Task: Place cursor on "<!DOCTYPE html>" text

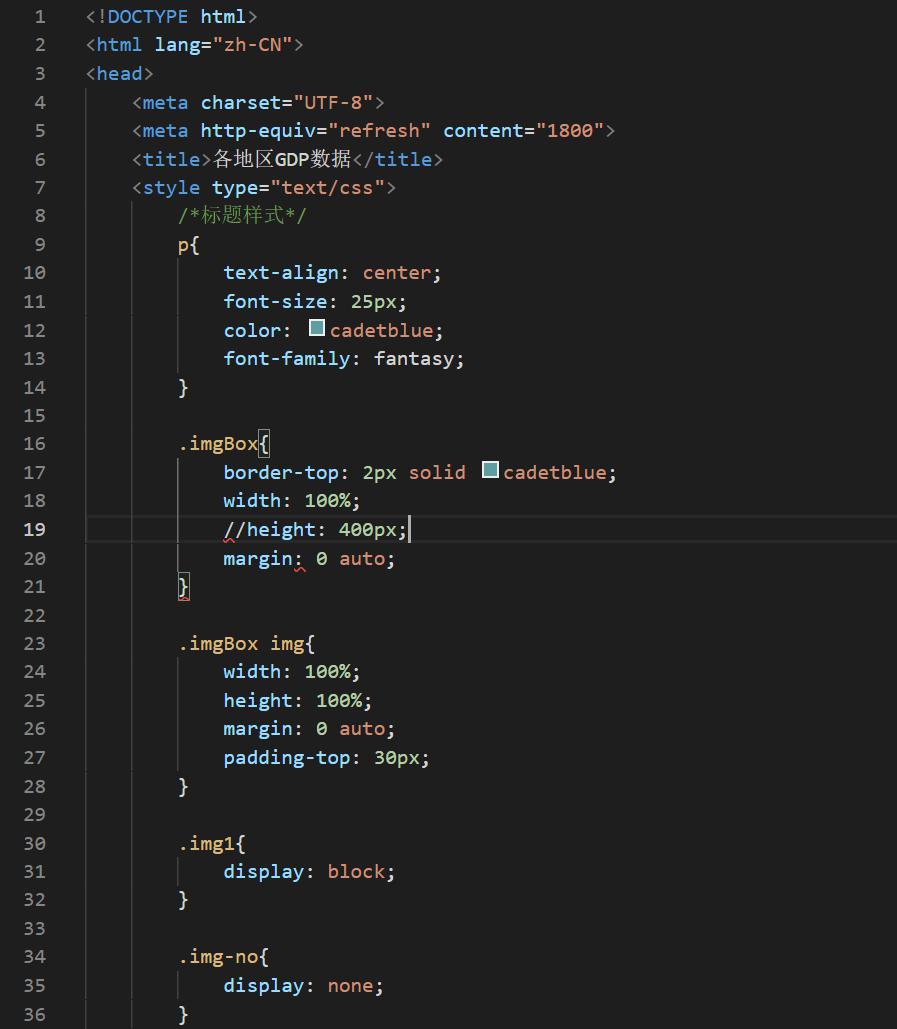Action: click(x=171, y=17)
